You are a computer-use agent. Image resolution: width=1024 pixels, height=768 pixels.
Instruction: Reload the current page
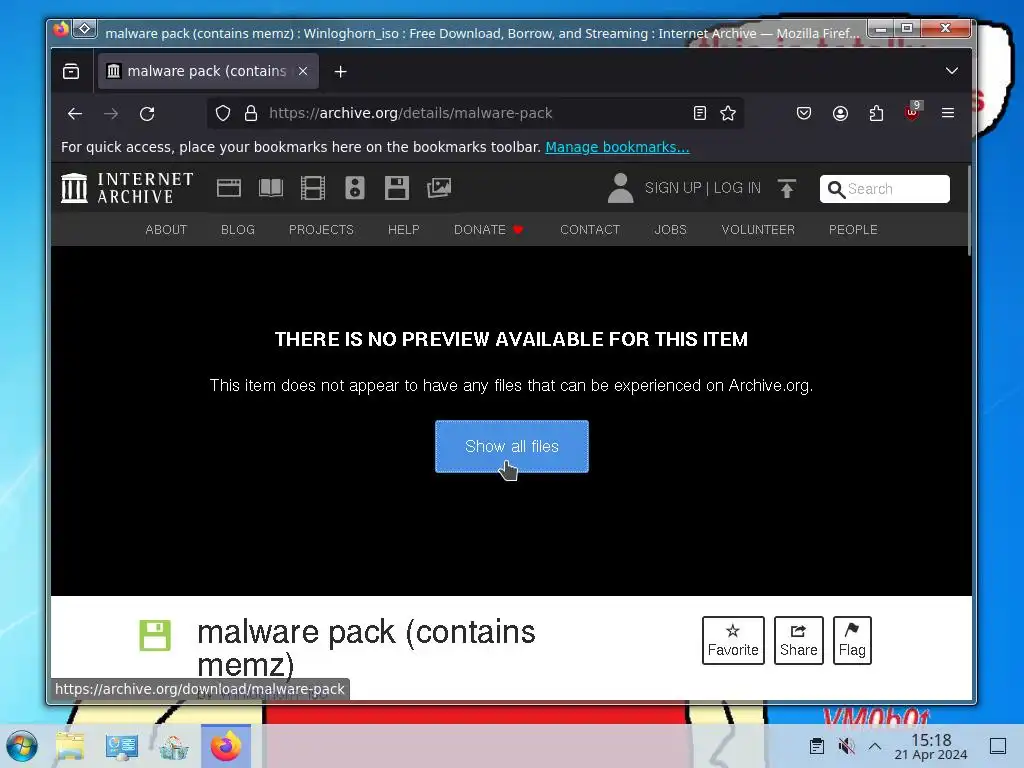(x=147, y=114)
